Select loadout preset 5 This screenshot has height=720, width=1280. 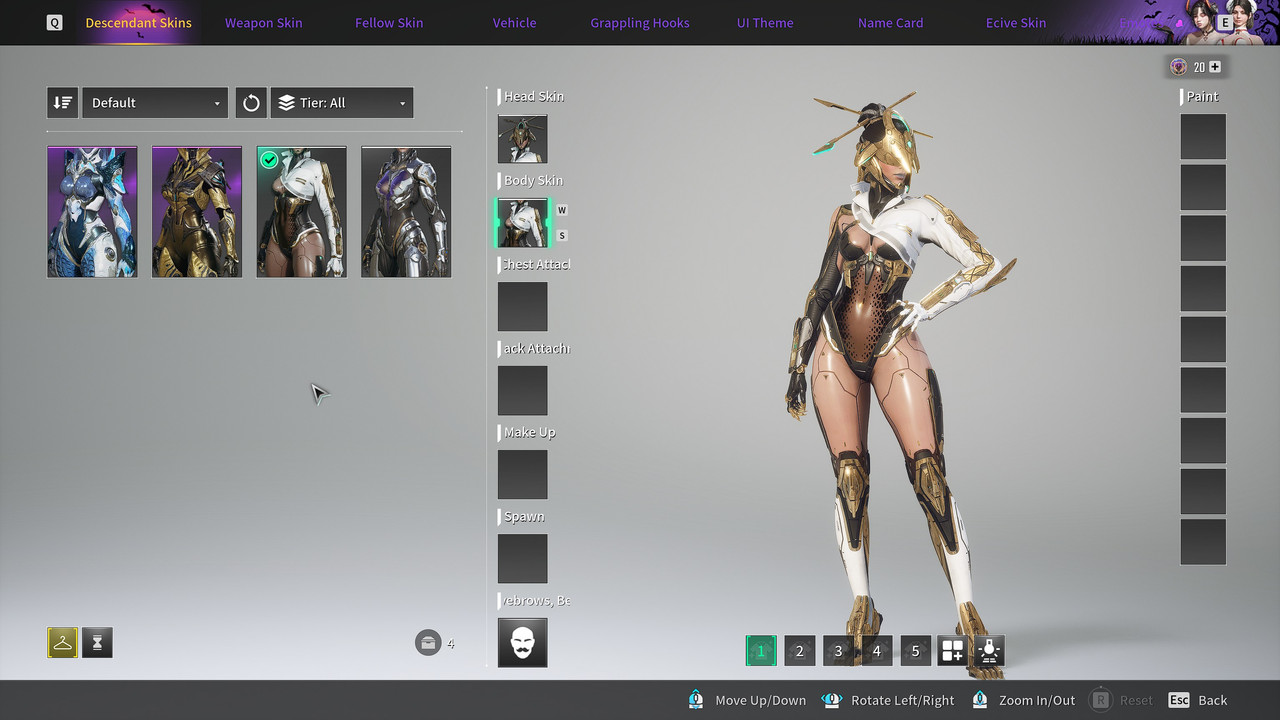click(x=915, y=651)
